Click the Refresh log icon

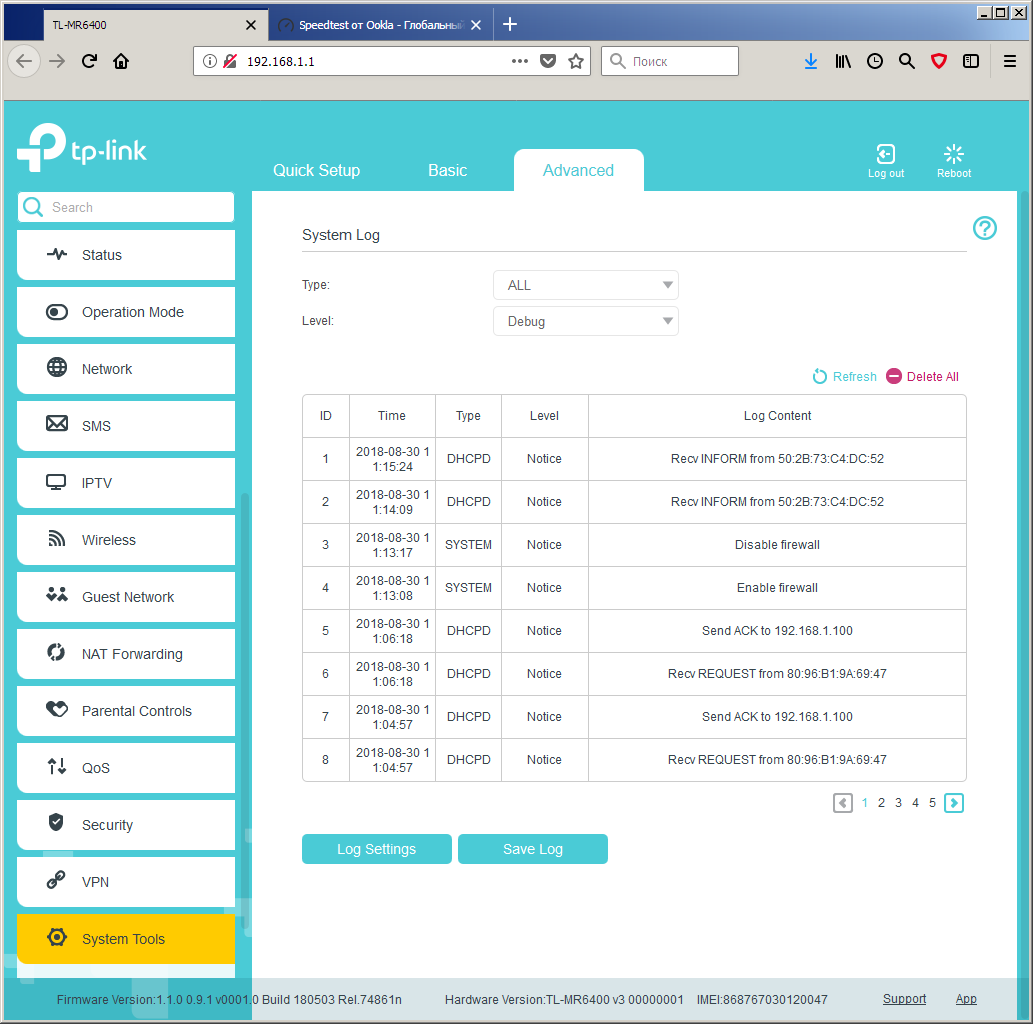tap(819, 376)
